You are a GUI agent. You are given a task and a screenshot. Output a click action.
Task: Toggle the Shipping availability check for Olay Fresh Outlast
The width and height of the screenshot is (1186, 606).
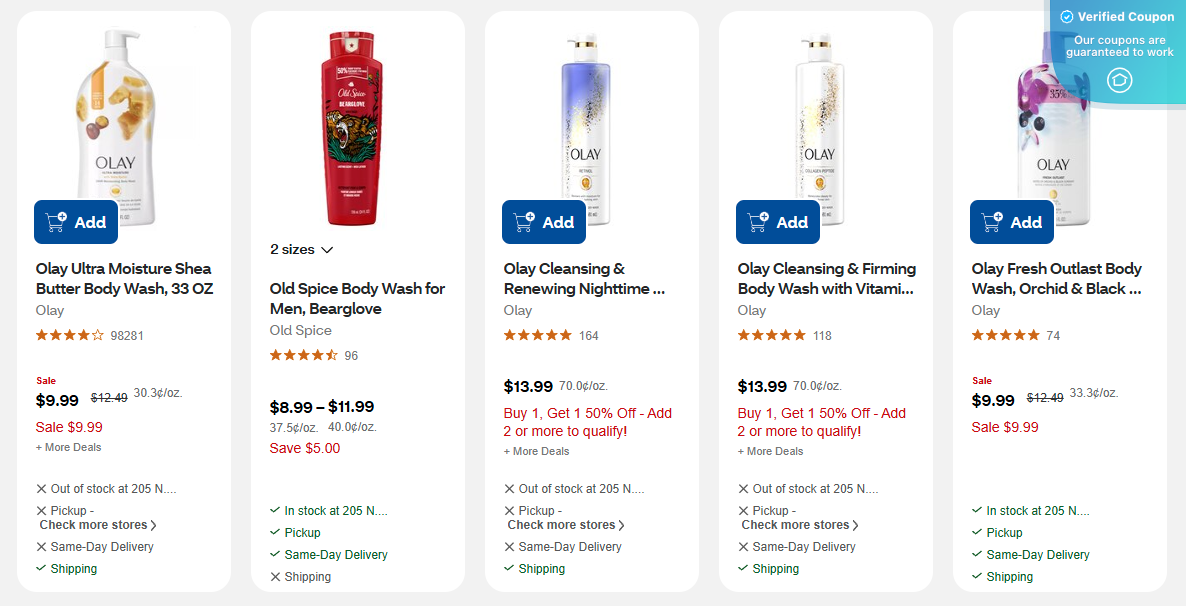pos(975,576)
